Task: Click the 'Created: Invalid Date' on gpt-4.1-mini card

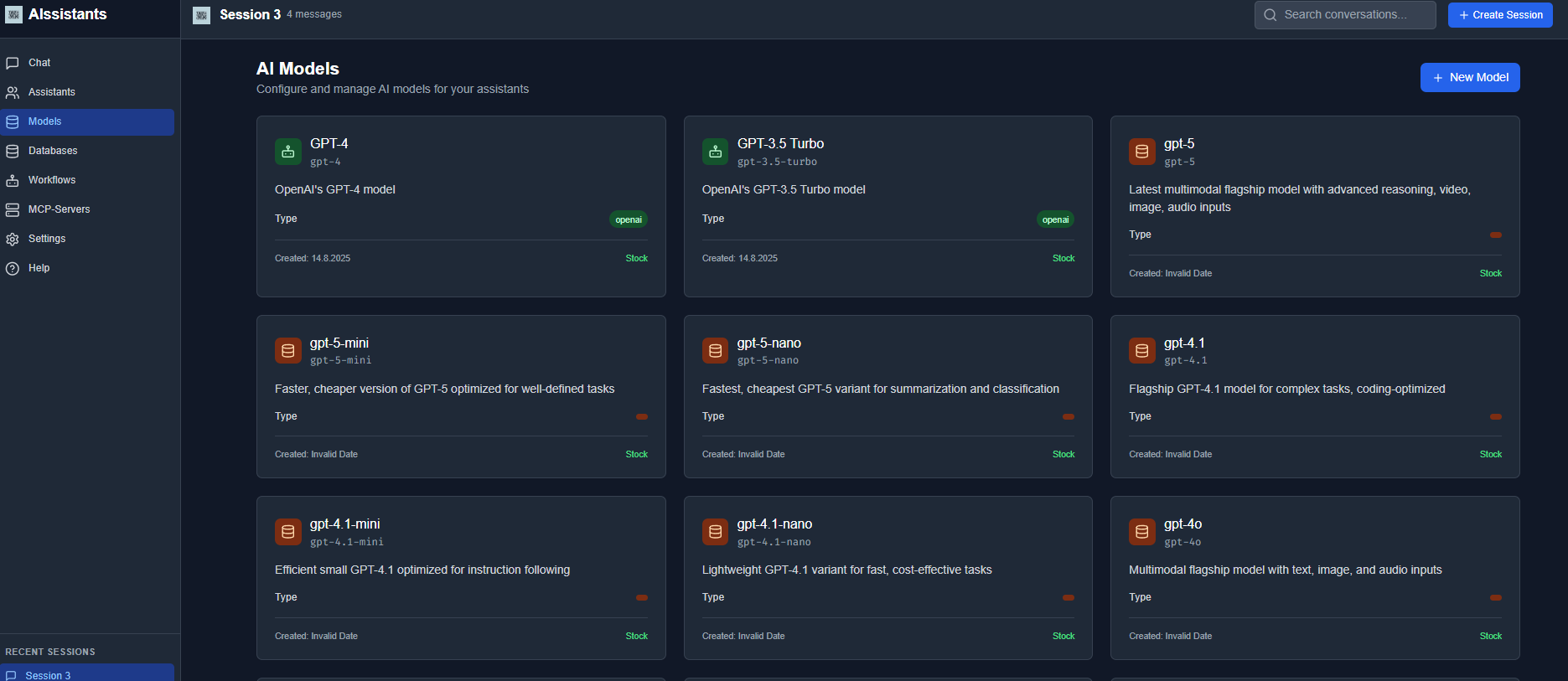Action: (x=316, y=636)
